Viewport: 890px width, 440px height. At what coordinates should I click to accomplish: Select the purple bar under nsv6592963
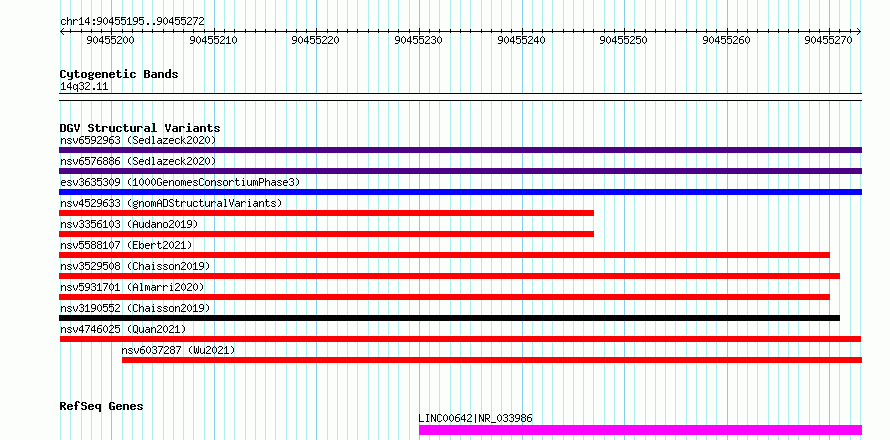461,150
